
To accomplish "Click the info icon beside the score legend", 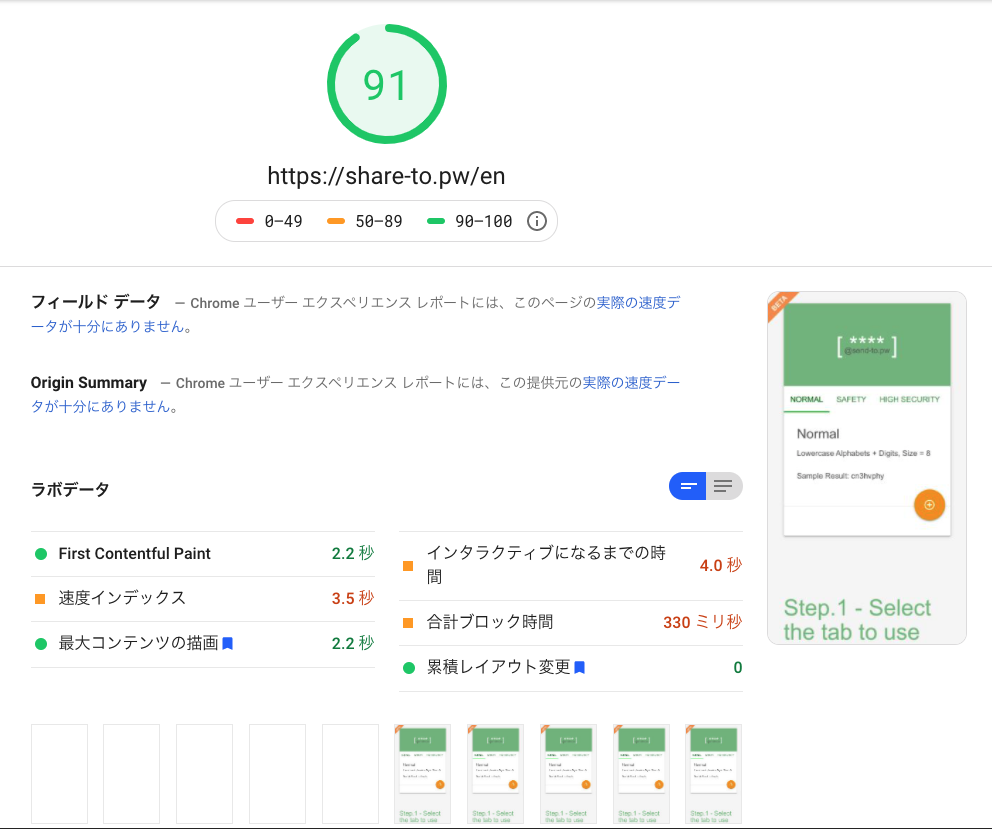I will 537,220.
